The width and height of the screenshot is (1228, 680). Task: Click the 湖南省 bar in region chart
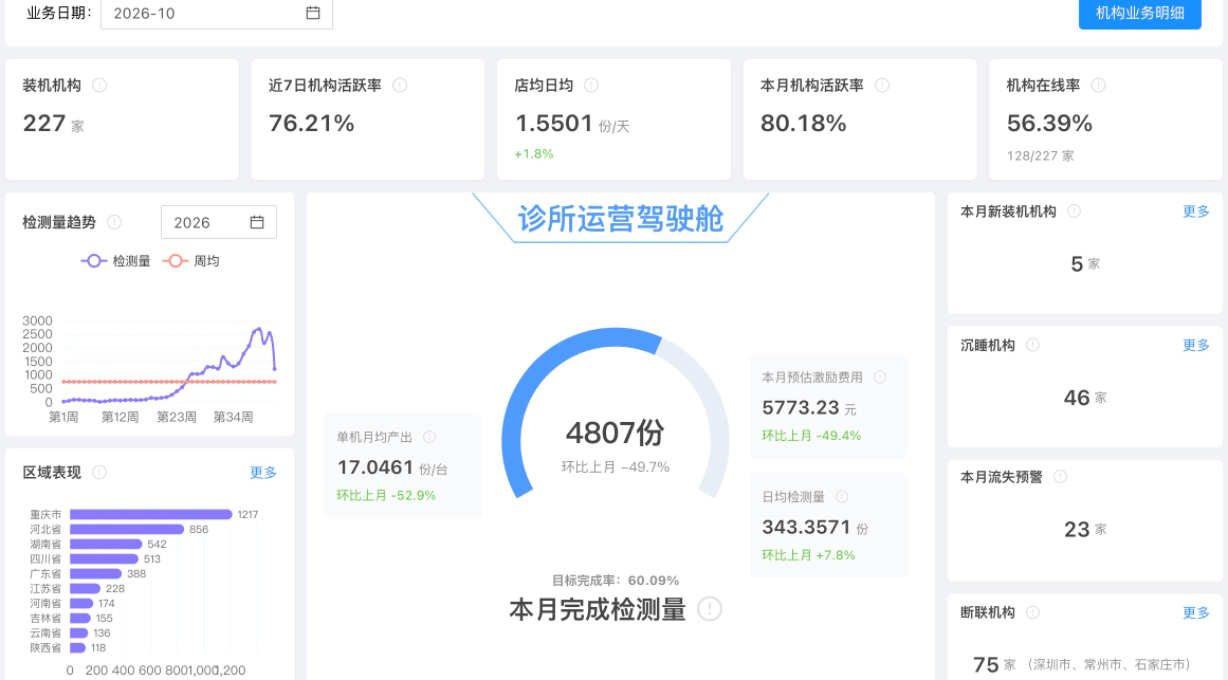106,544
